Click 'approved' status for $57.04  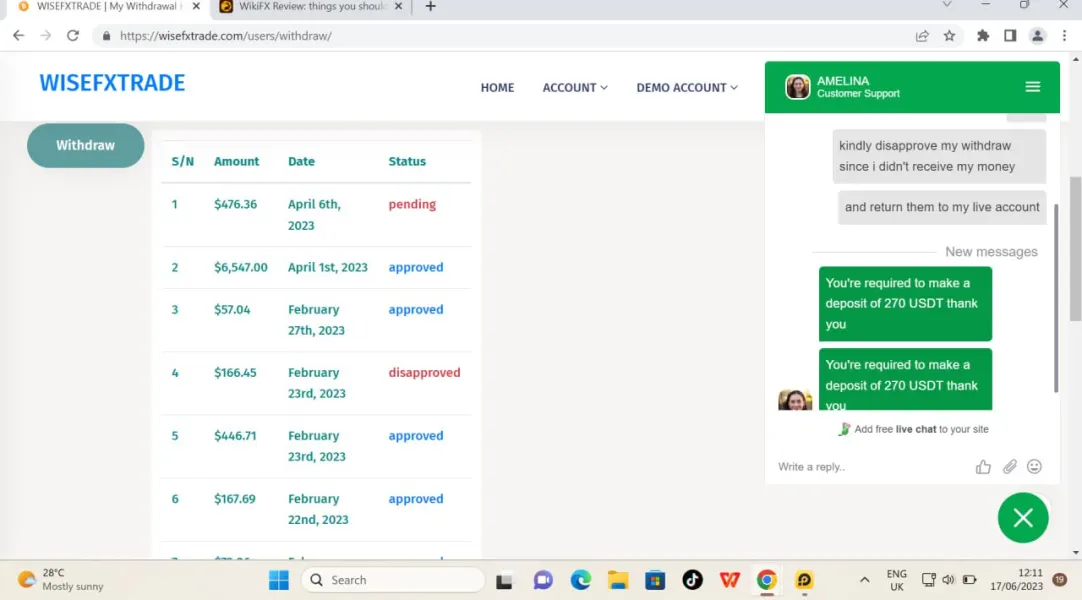(x=415, y=310)
